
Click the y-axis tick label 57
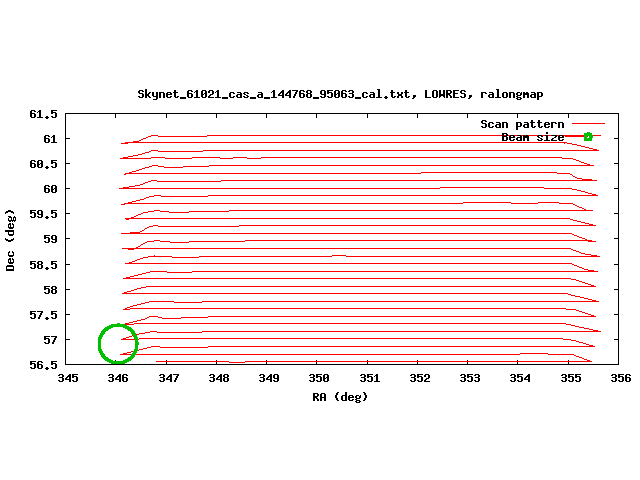[x=51, y=340]
